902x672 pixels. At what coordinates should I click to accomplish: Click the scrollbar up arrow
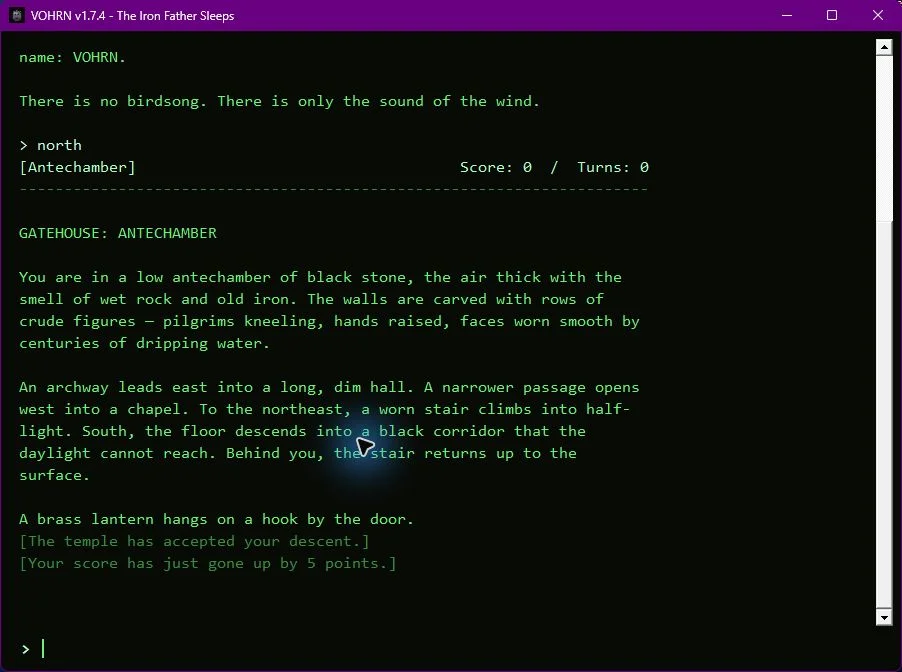click(884, 47)
